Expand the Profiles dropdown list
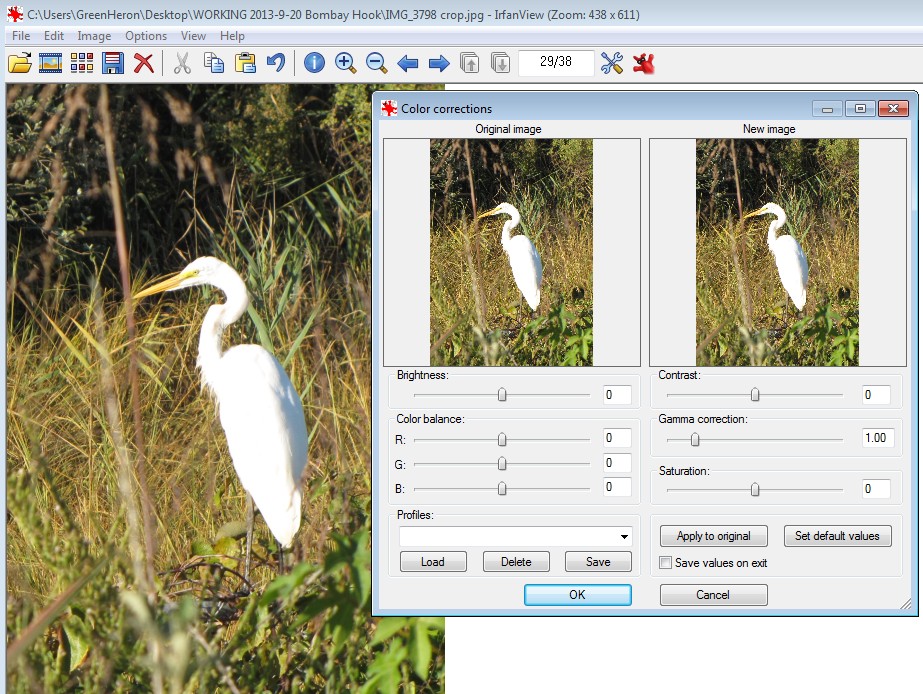This screenshot has width=923, height=694. click(x=624, y=537)
